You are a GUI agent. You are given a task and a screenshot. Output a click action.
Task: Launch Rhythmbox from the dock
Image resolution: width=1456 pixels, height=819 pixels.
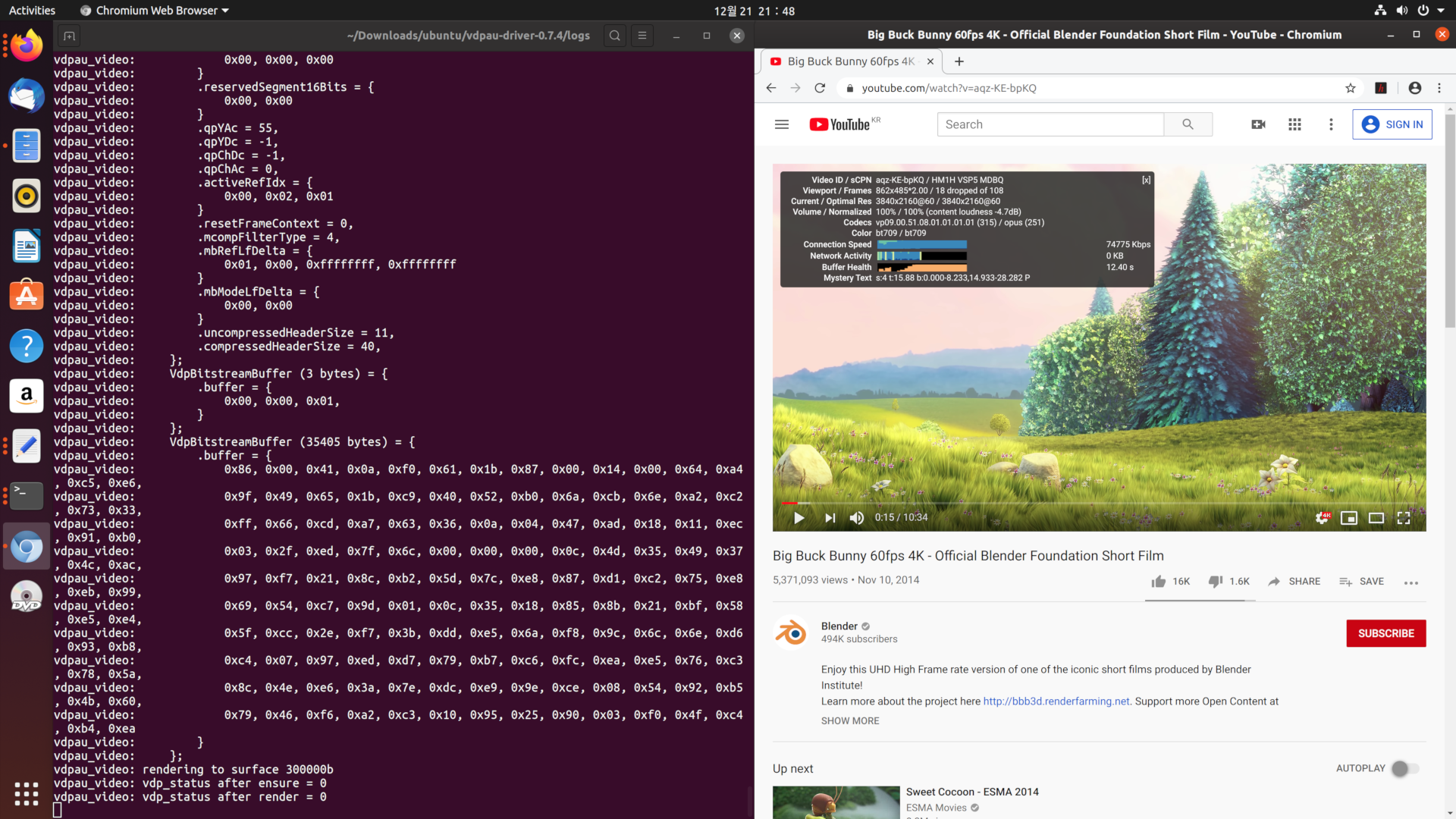click(27, 196)
